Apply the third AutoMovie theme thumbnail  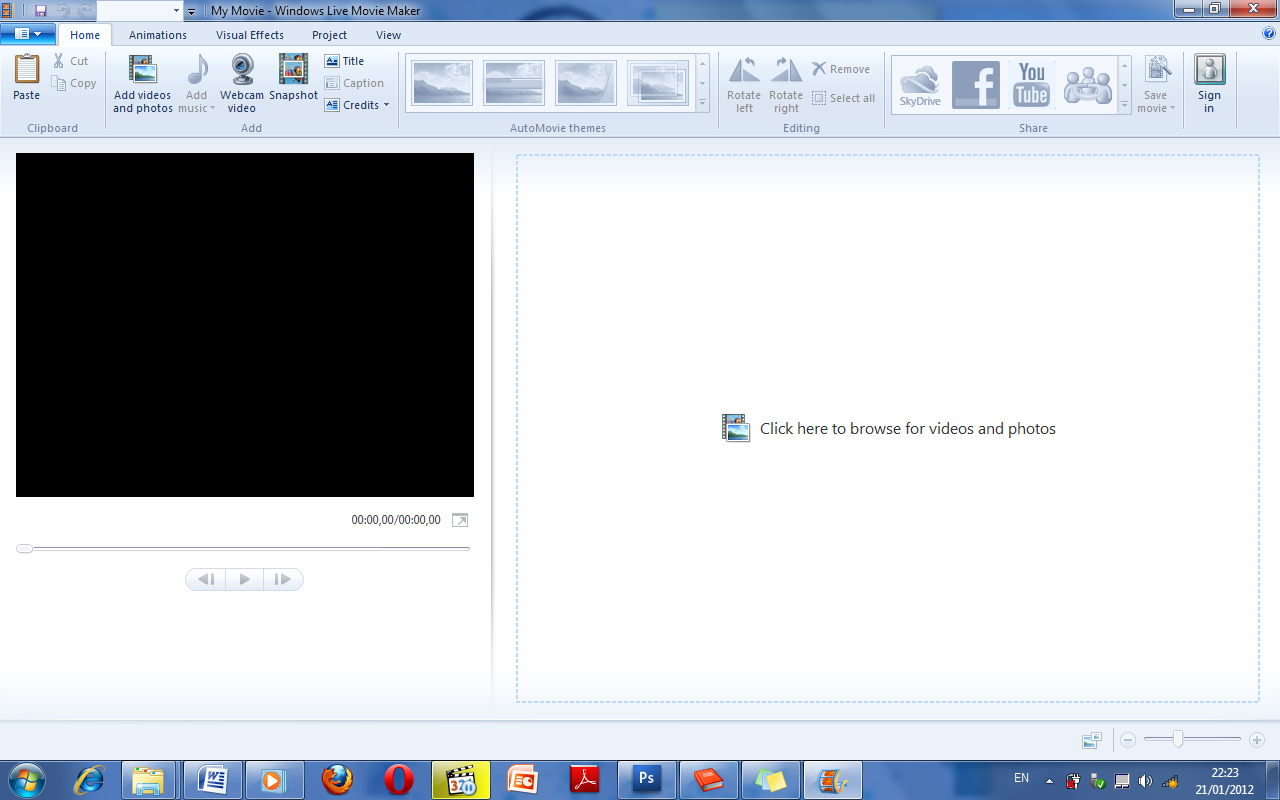586,83
